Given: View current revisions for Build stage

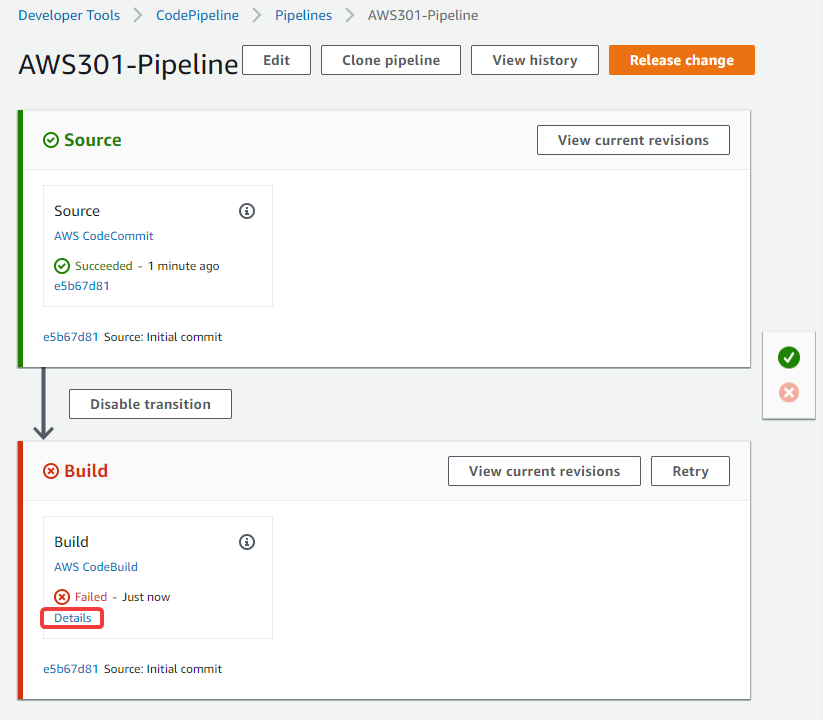Looking at the screenshot, I should point(544,471).
